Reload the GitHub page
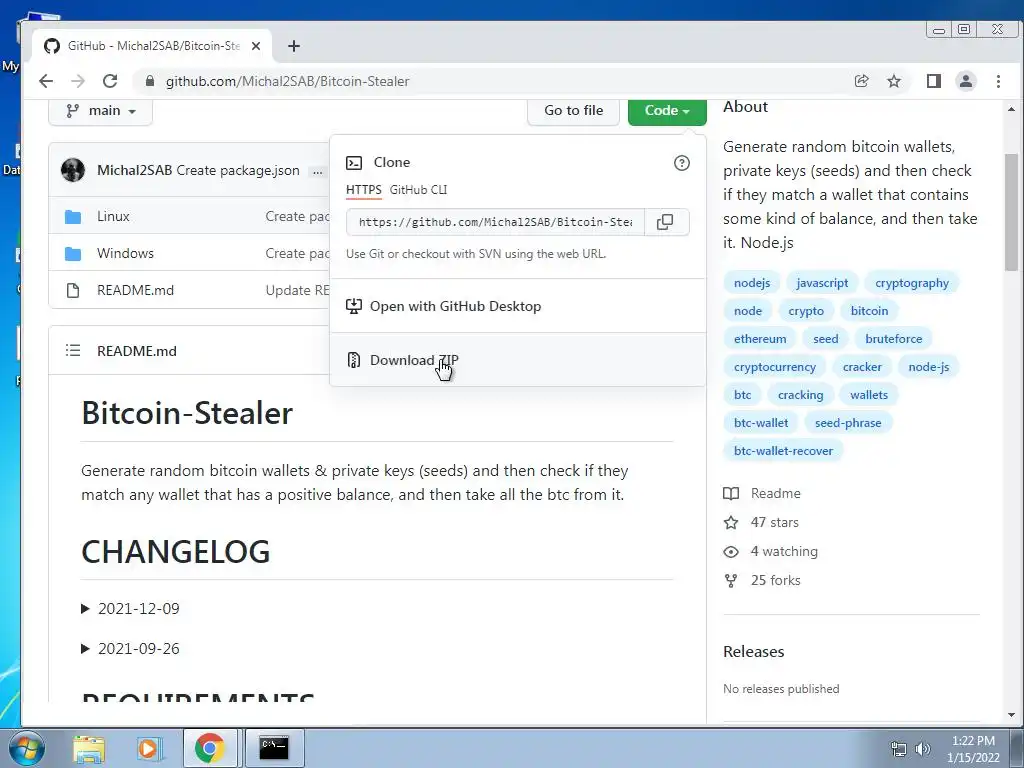The height and width of the screenshot is (768, 1024). coord(110,81)
